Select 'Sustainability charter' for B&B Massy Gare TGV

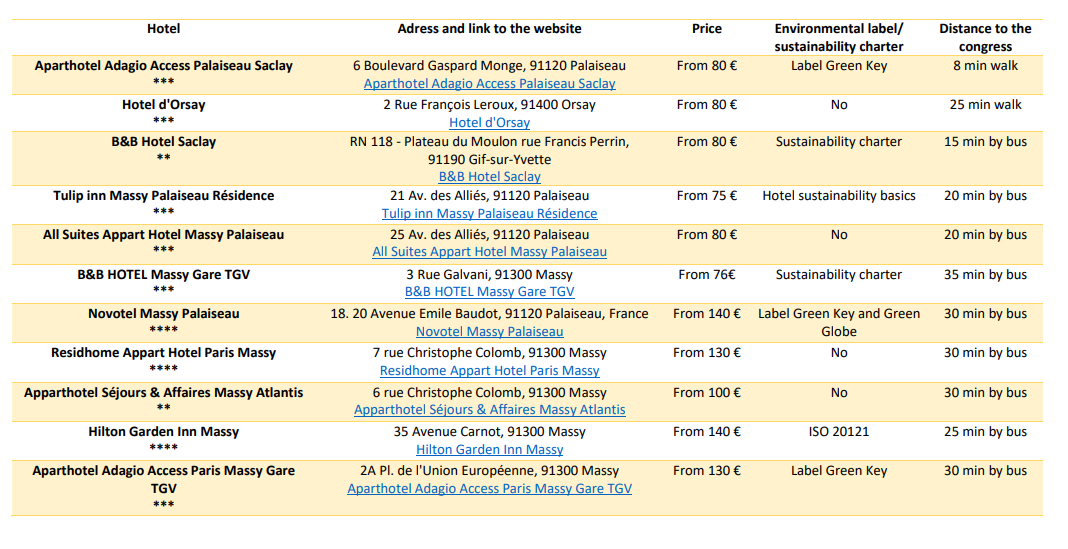(x=838, y=275)
